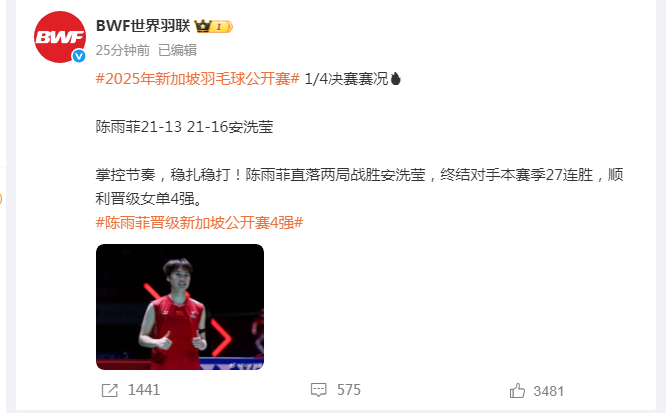The image size is (666, 413).
Task: Like the post with thumbs-up icon
Action: point(517,390)
